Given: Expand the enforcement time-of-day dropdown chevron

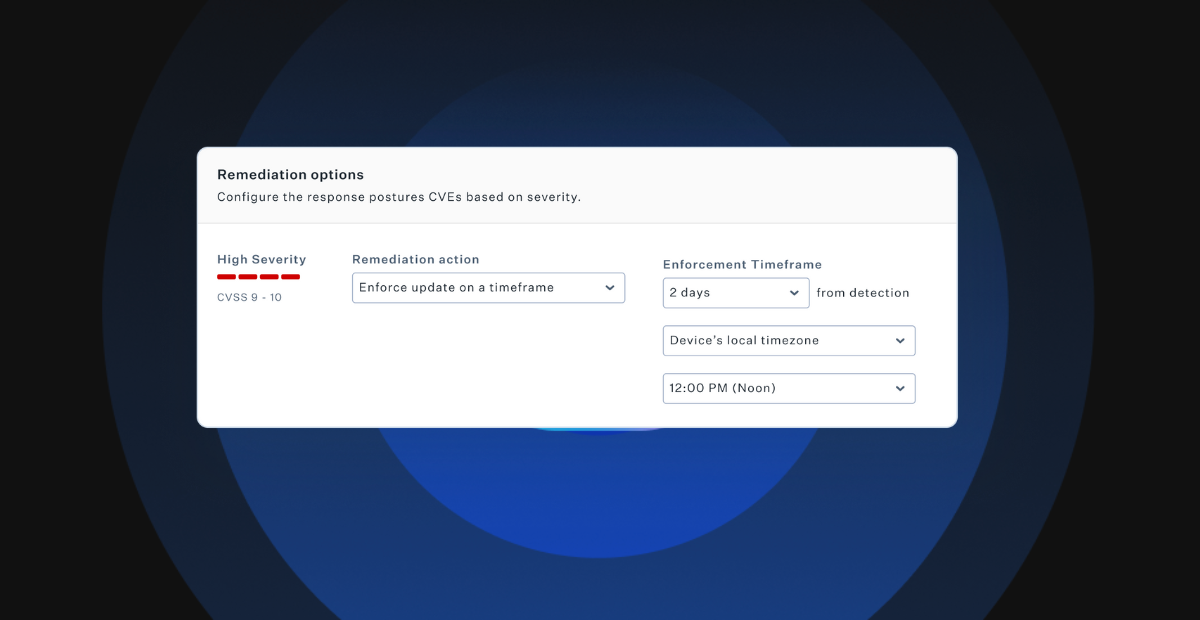Looking at the screenshot, I should coord(899,388).
